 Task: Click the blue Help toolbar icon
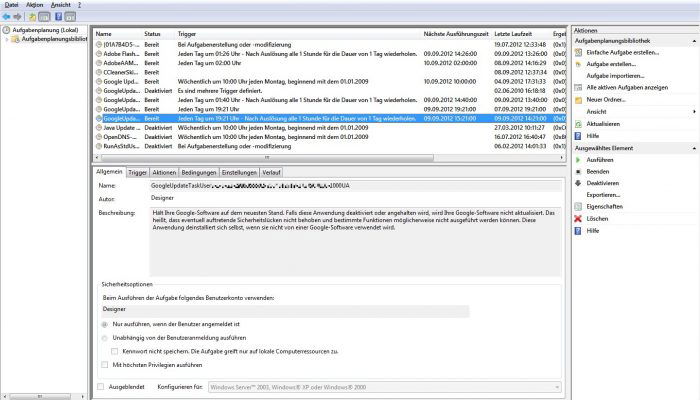click(58, 17)
